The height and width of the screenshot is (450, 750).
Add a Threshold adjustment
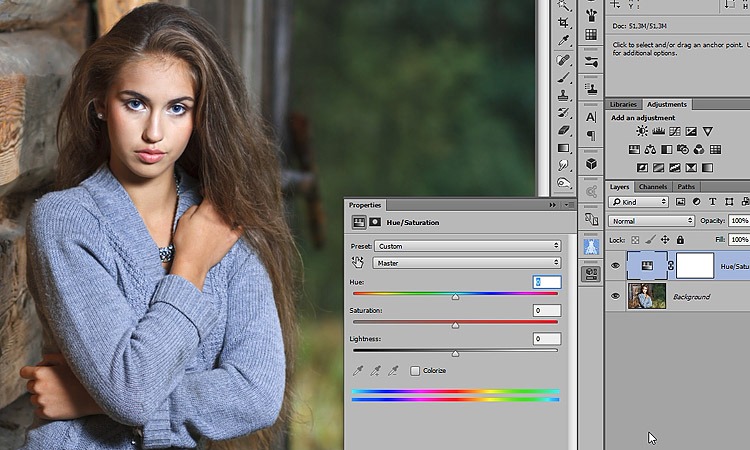click(675, 167)
